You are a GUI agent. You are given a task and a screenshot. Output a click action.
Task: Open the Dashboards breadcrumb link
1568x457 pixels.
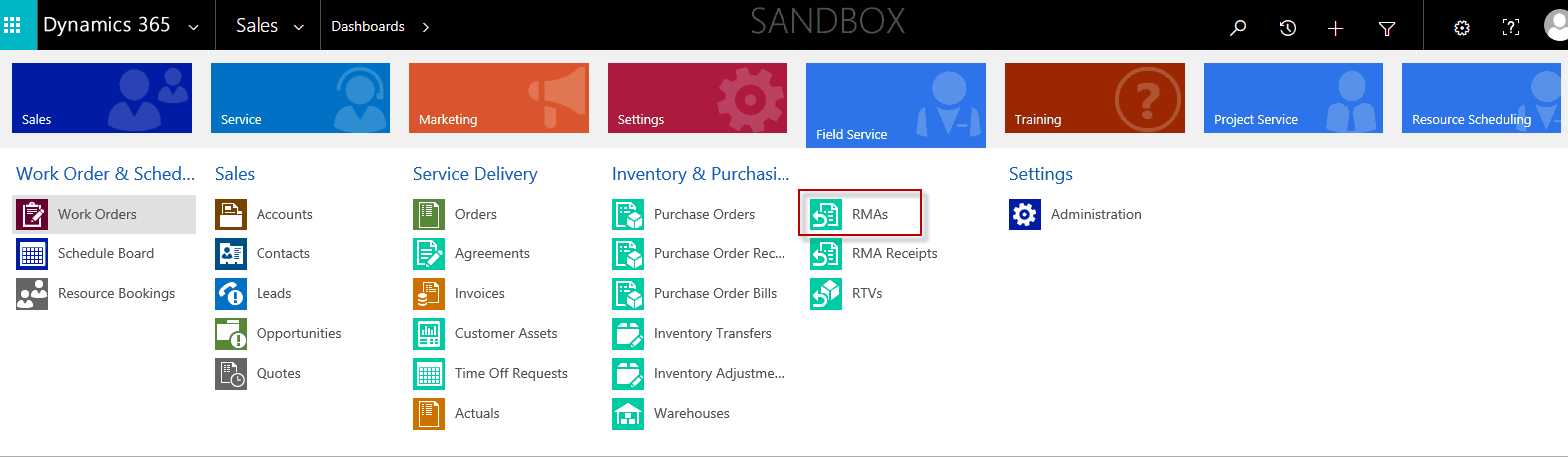[x=368, y=26]
